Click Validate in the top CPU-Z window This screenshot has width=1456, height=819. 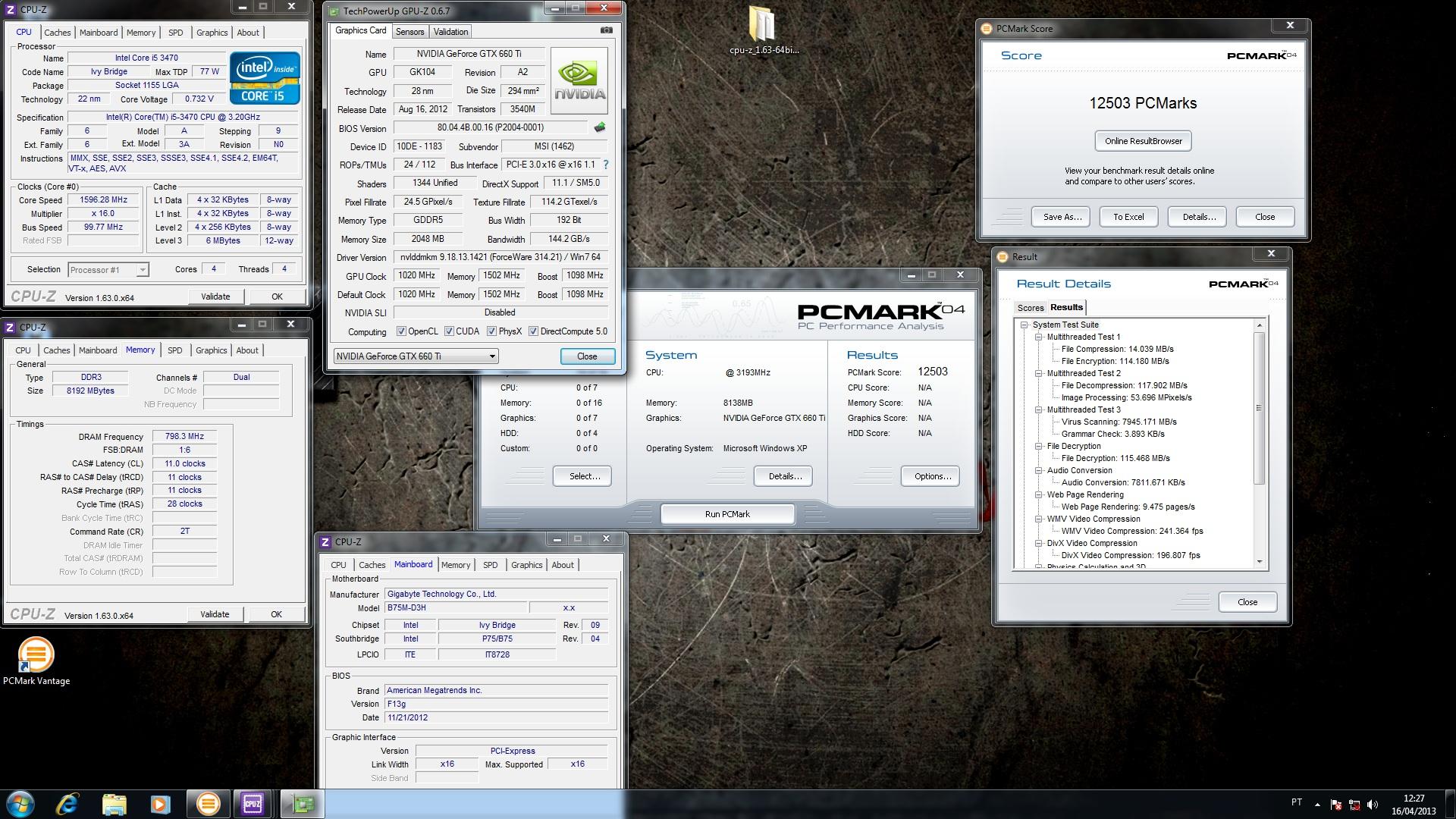[x=215, y=297]
